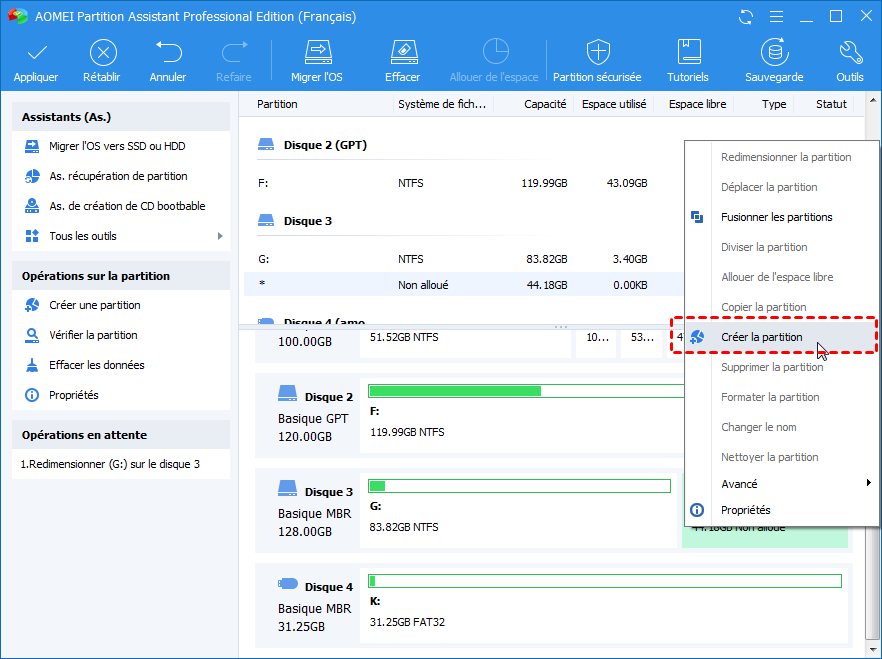This screenshot has height=659, width=882.
Task: Undo with the Annuler arrow icon
Action: tap(168, 53)
